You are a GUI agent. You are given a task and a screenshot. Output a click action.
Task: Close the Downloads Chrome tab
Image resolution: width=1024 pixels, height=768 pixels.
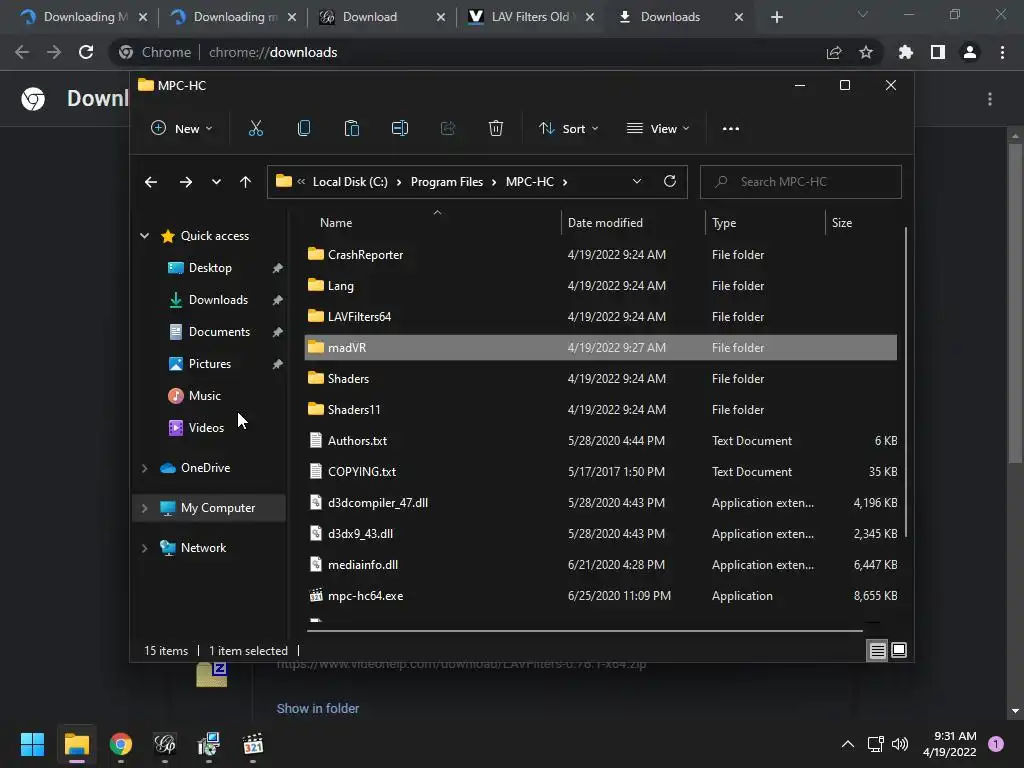pos(739,17)
